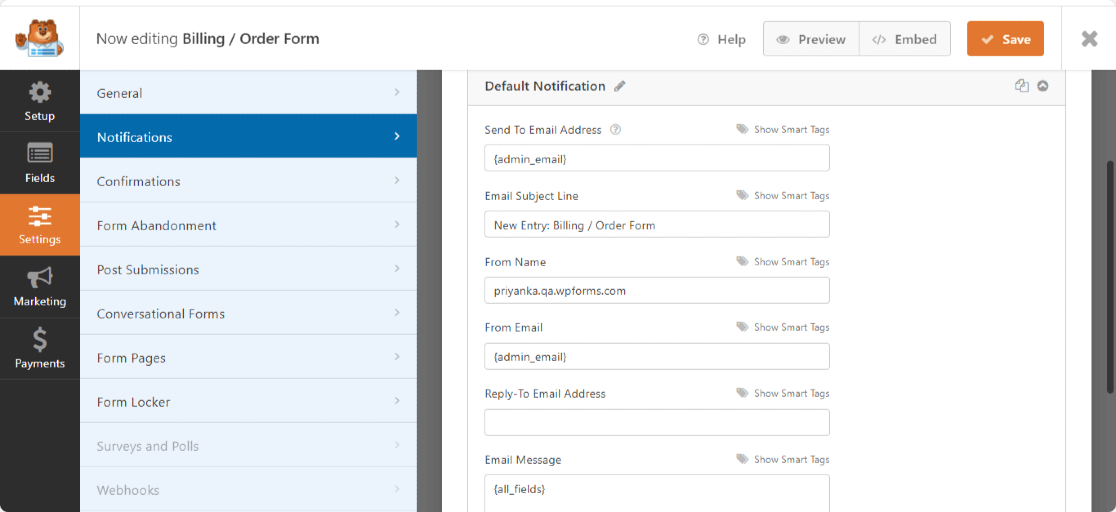Click the Email Message text area
Screen dimensions: 1116x512
click(657, 493)
